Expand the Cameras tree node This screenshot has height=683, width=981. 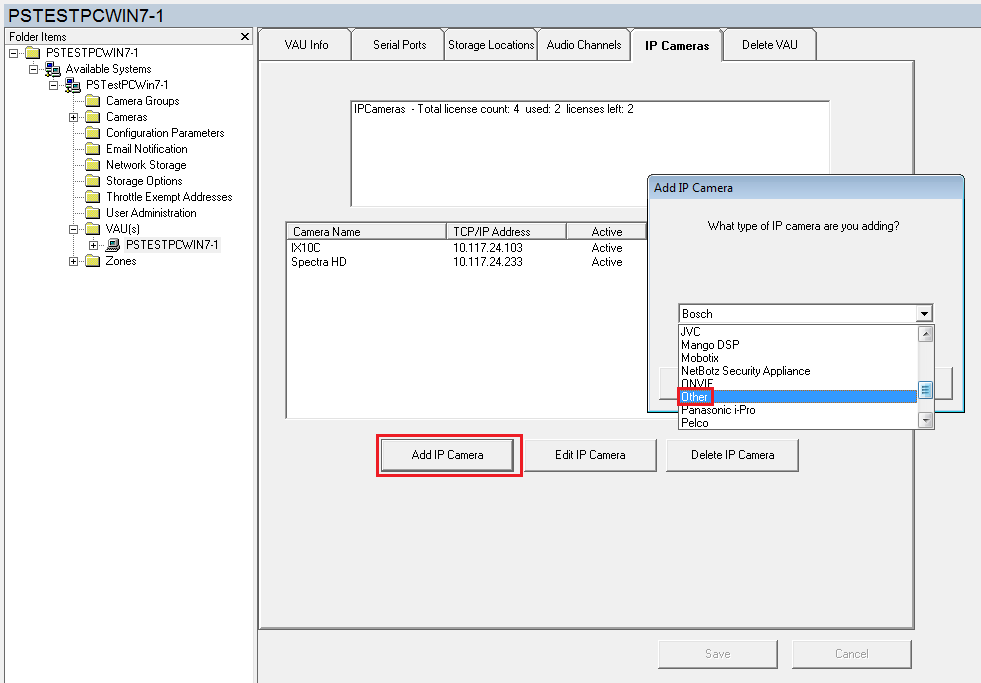click(x=74, y=117)
